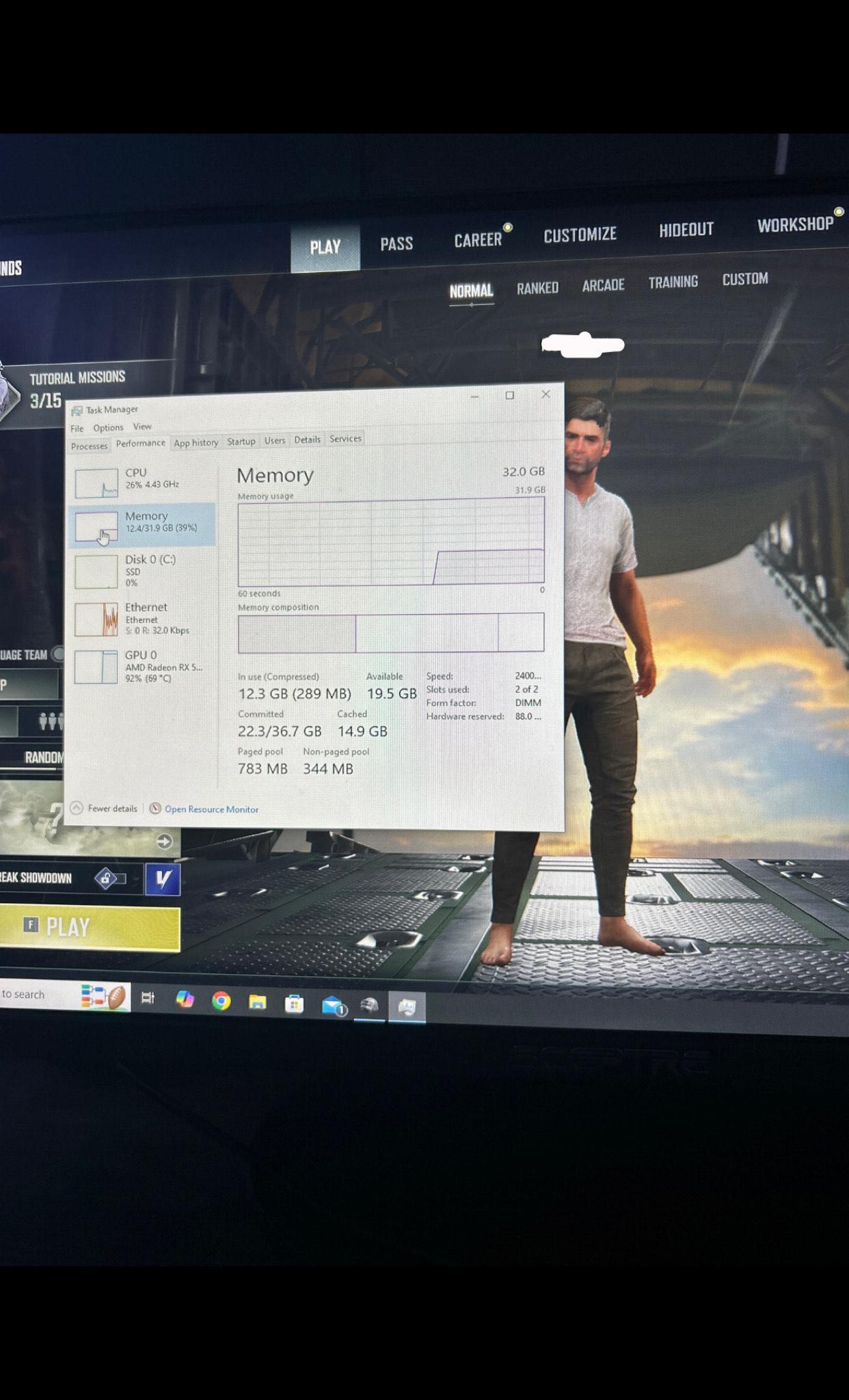The image size is (849, 1400).
Task: Open the Task View icon on taskbar
Action: [x=148, y=998]
